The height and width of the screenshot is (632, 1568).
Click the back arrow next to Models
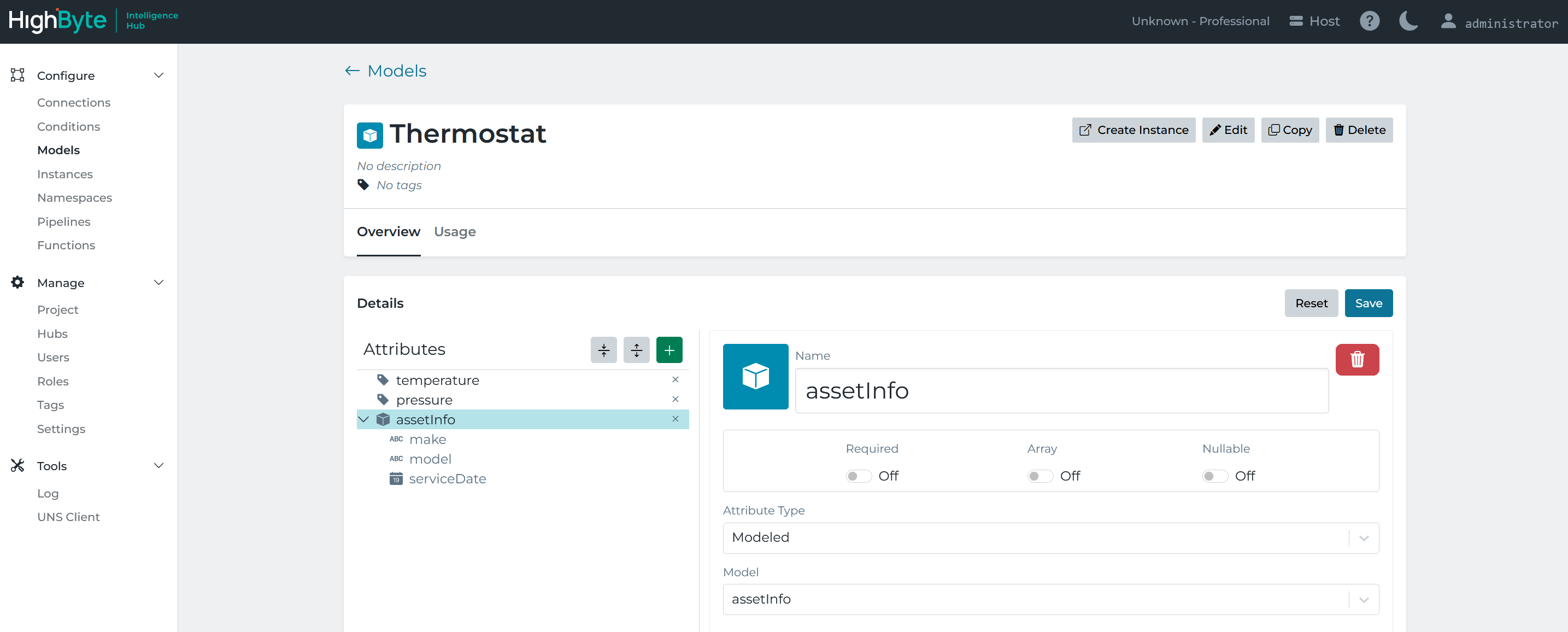(x=352, y=71)
